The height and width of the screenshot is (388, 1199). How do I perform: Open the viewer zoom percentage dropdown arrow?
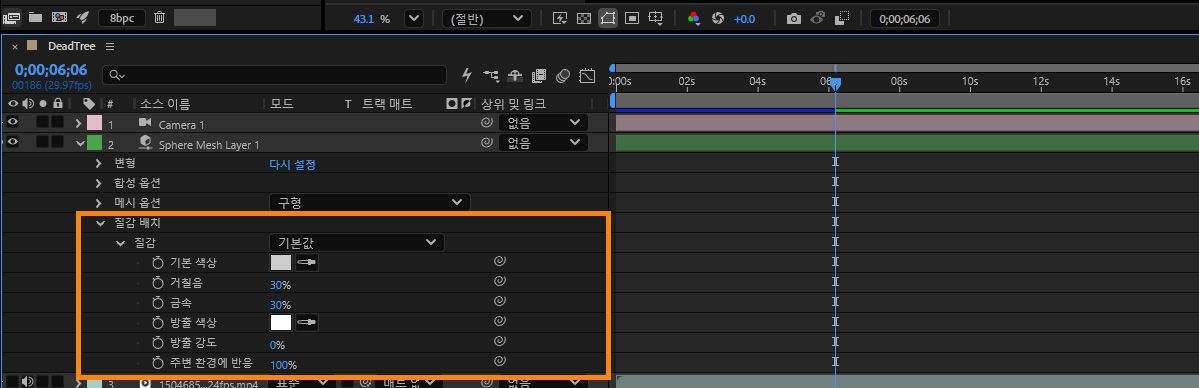click(414, 18)
